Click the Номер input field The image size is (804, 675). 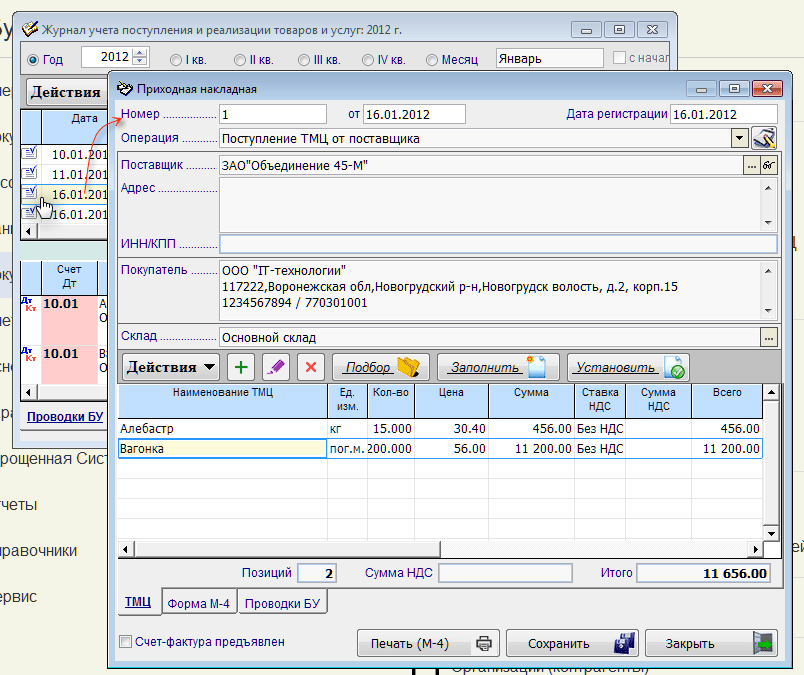pos(273,114)
